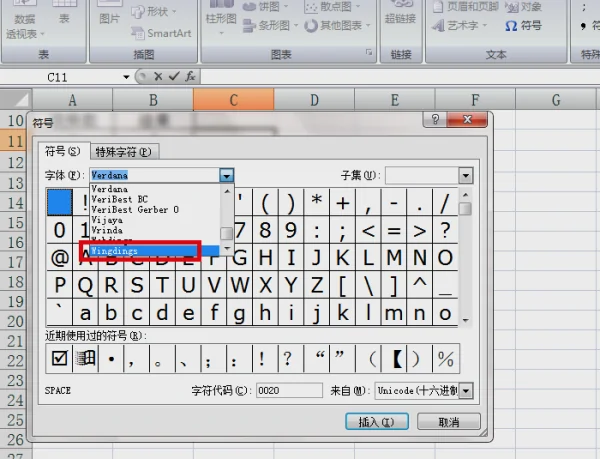Open the SmartArt insert tool
Image resolution: width=600 pixels, height=459 pixels.
[161, 33]
